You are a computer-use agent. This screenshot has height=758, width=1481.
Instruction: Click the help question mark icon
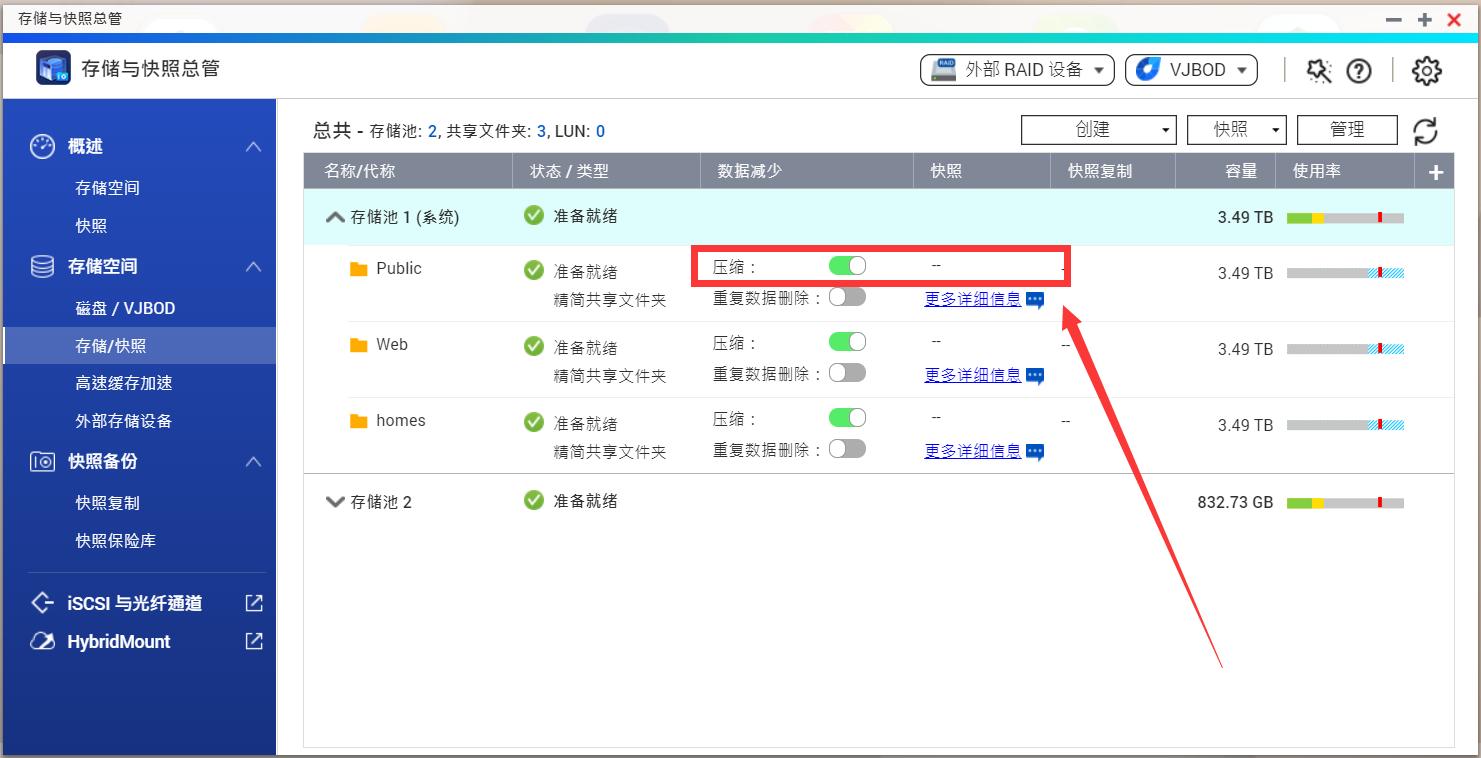pos(1360,70)
